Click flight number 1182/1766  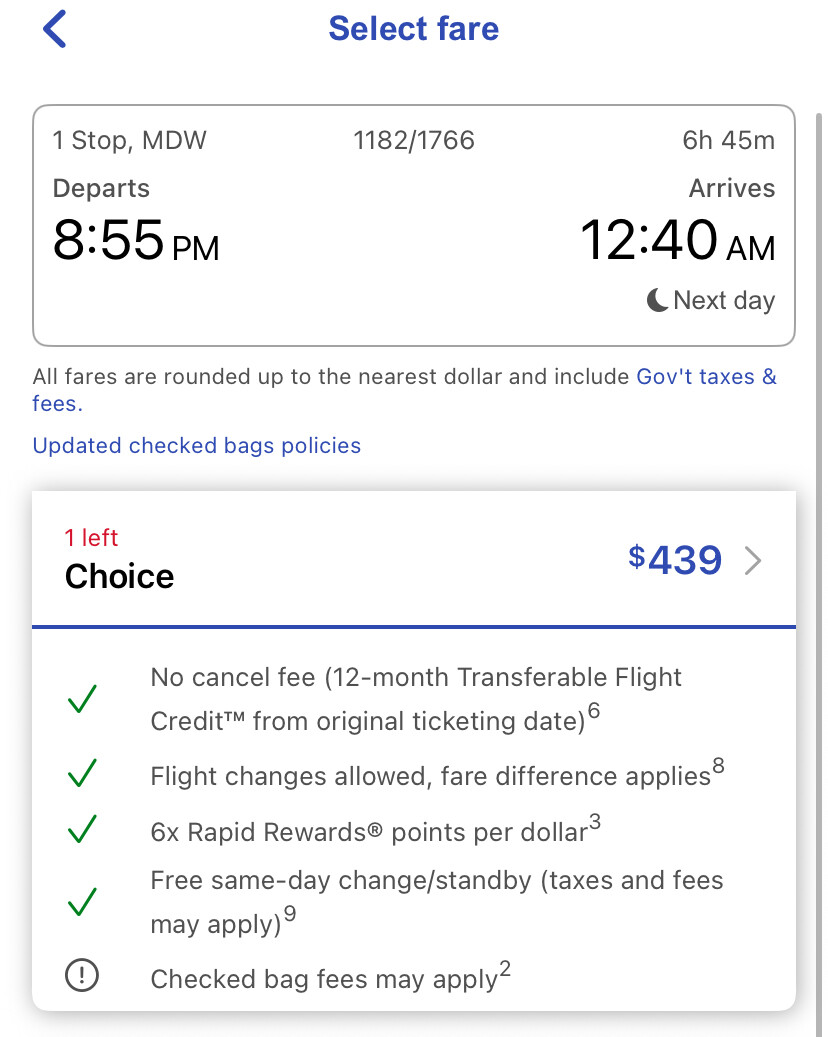tap(414, 141)
